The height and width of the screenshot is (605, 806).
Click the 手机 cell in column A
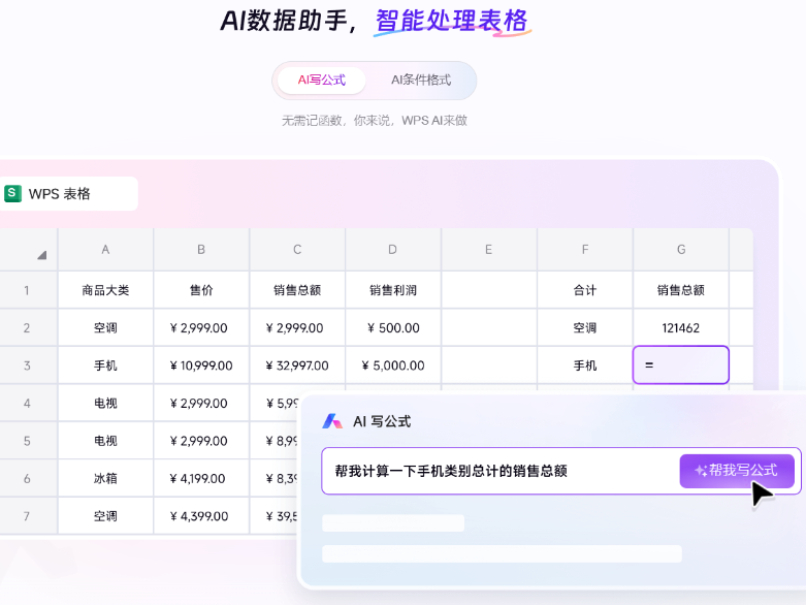pyautogui.click(x=105, y=365)
